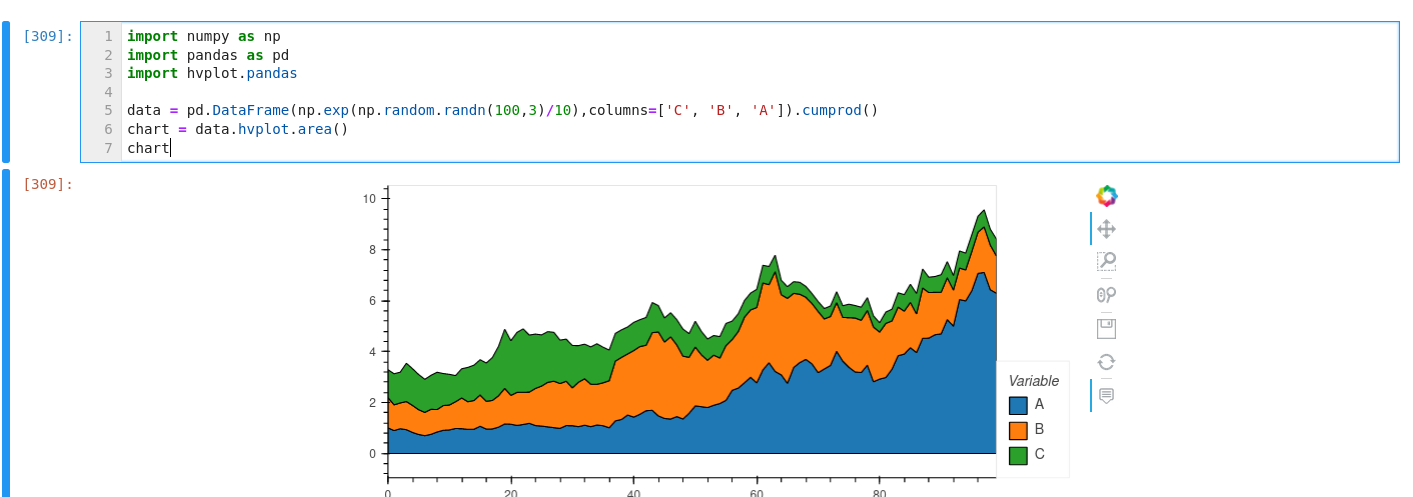The image size is (1413, 497).
Task: Click on 'chart = data.hvplot.area()' line
Action: pos(237,129)
